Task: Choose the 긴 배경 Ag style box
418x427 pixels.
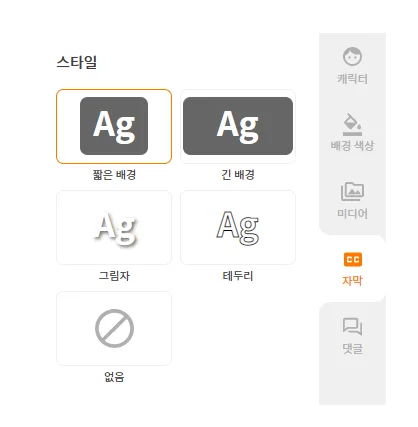Action: (x=238, y=126)
